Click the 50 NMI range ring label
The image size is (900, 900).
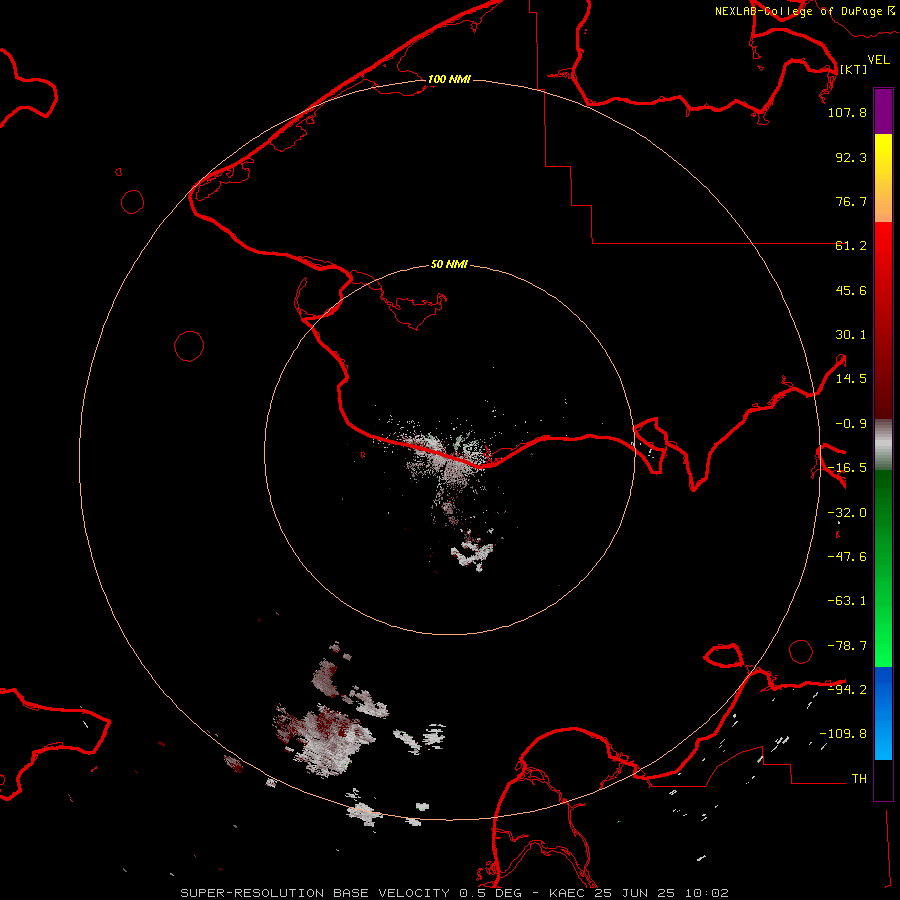(x=449, y=264)
